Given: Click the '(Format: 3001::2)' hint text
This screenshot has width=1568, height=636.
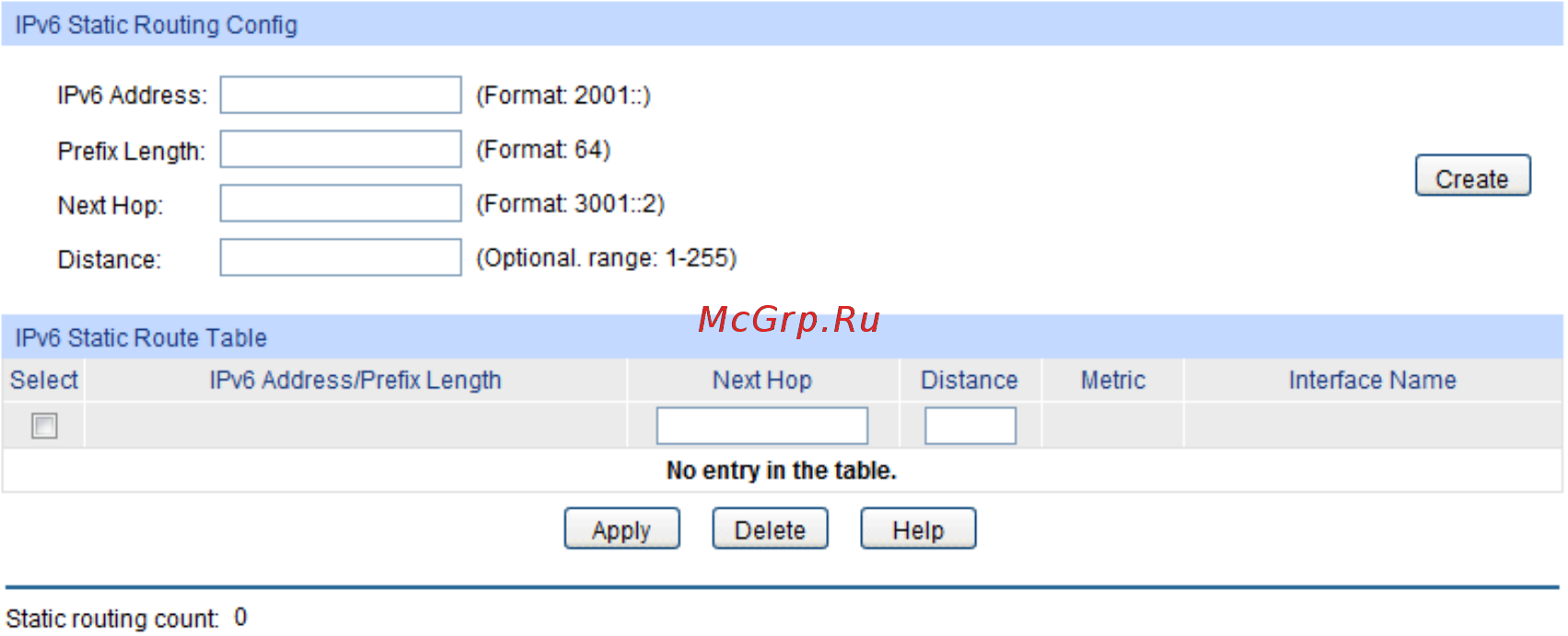Looking at the screenshot, I should (x=570, y=204).
